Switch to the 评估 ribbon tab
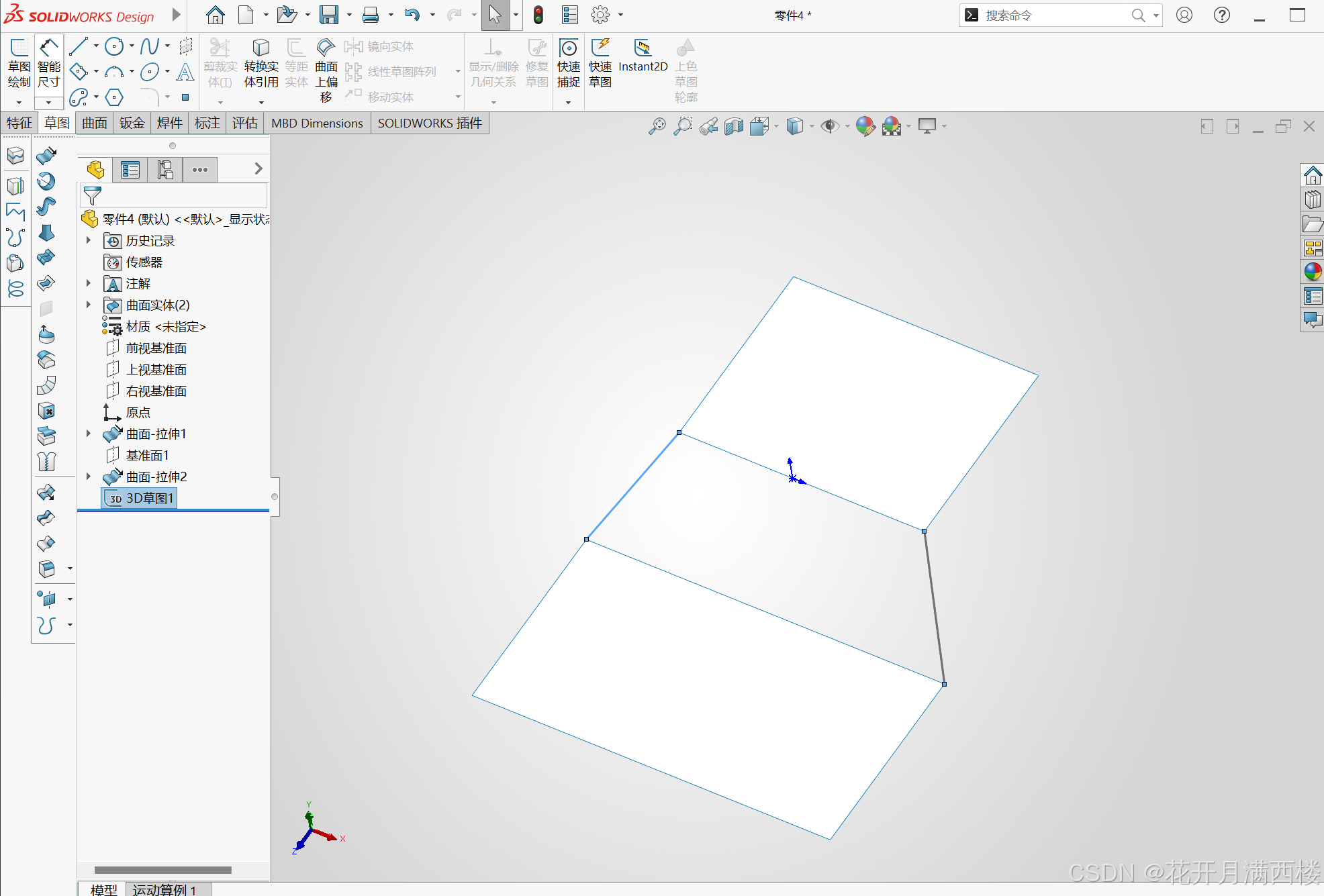Image resolution: width=1324 pixels, height=896 pixels. (245, 123)
